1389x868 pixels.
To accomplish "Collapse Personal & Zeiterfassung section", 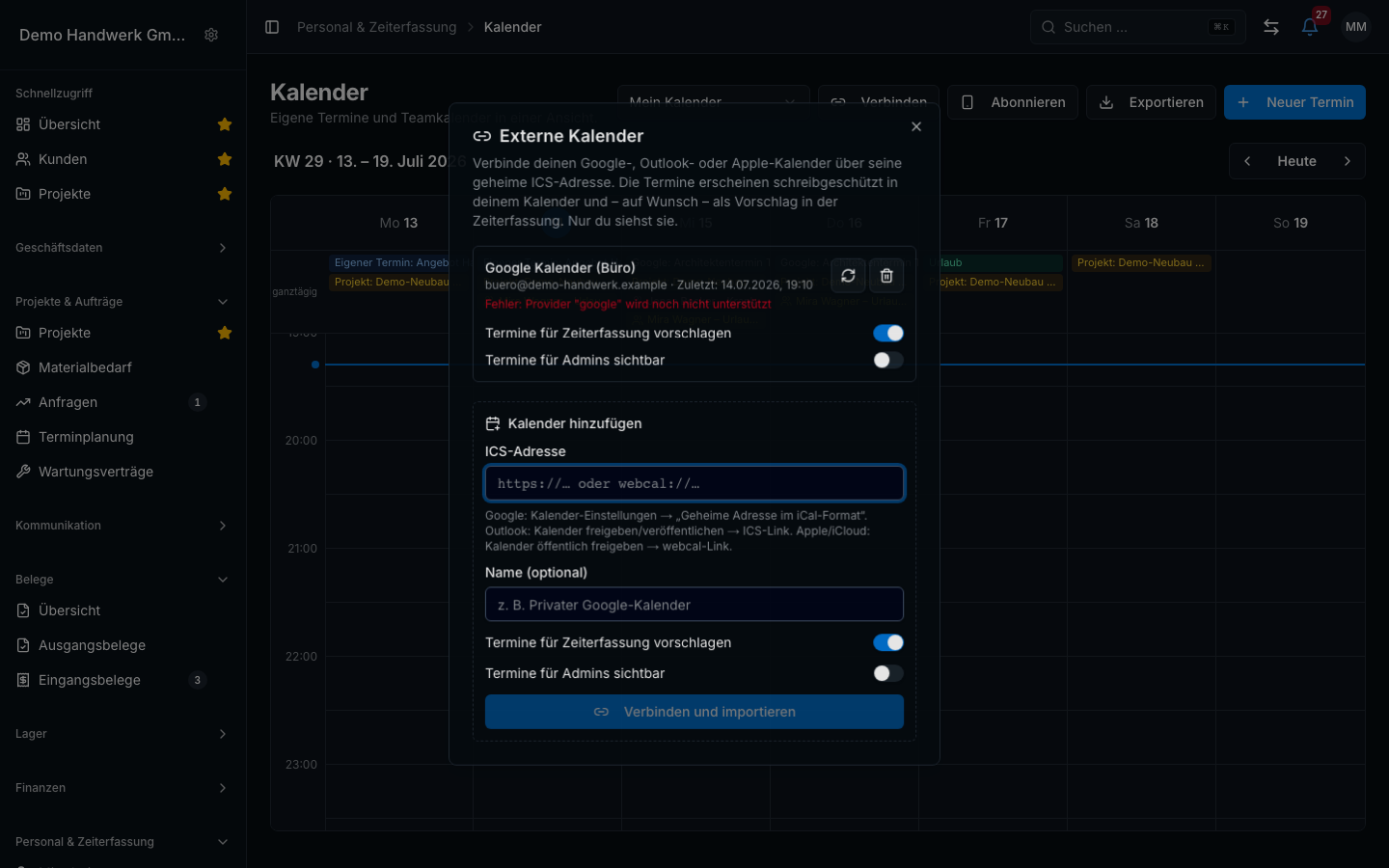I will (123, 842).
